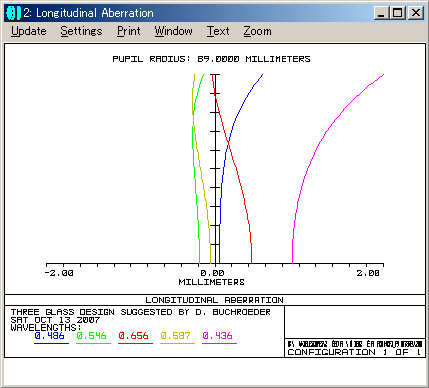Click the magenta 0.436 wavelength label
This screenshot has width=429, height=388.
coord(217,336)
